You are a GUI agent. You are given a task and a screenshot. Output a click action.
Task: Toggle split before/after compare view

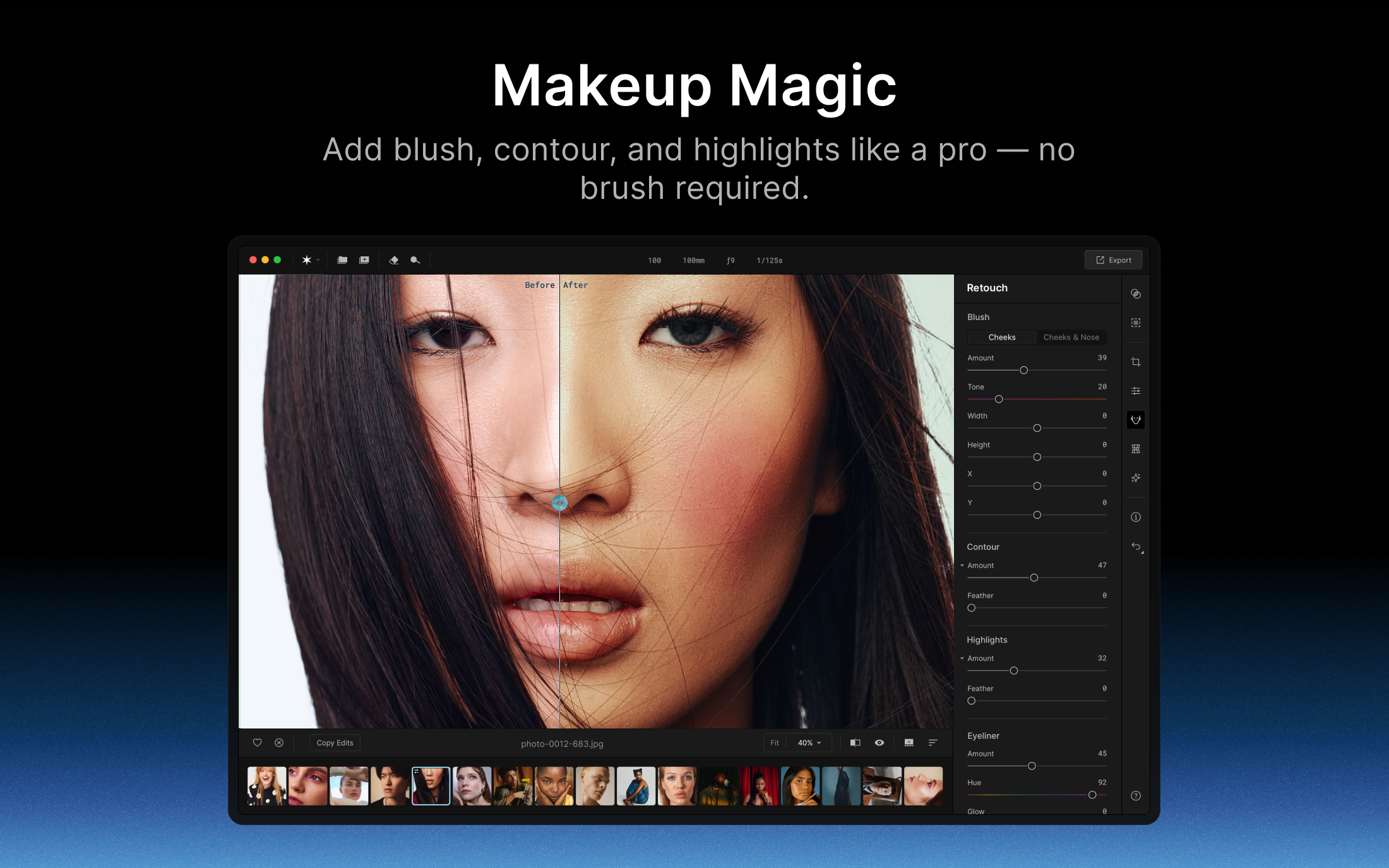[x=855, y=743]
